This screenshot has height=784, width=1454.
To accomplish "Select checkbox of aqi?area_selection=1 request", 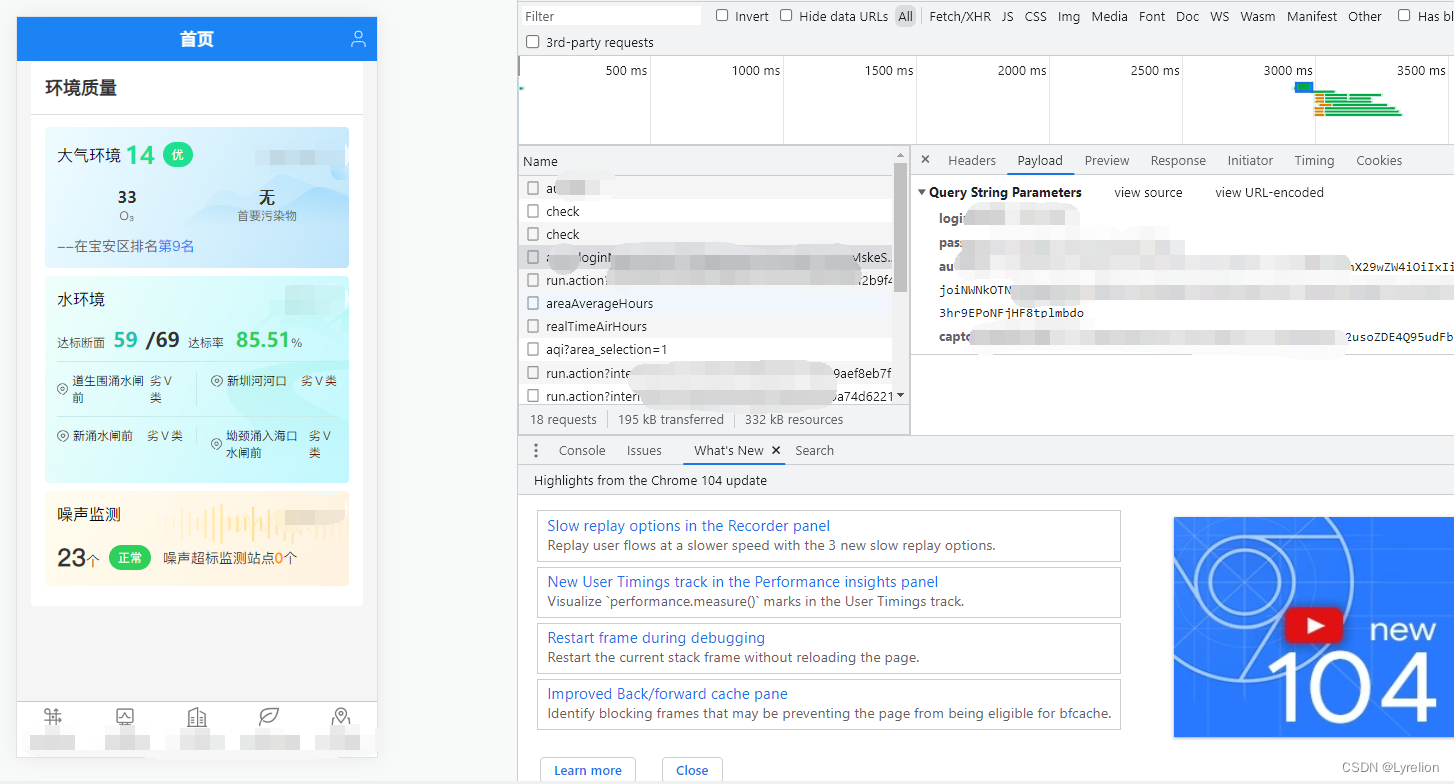I will [x=533, y=349].
